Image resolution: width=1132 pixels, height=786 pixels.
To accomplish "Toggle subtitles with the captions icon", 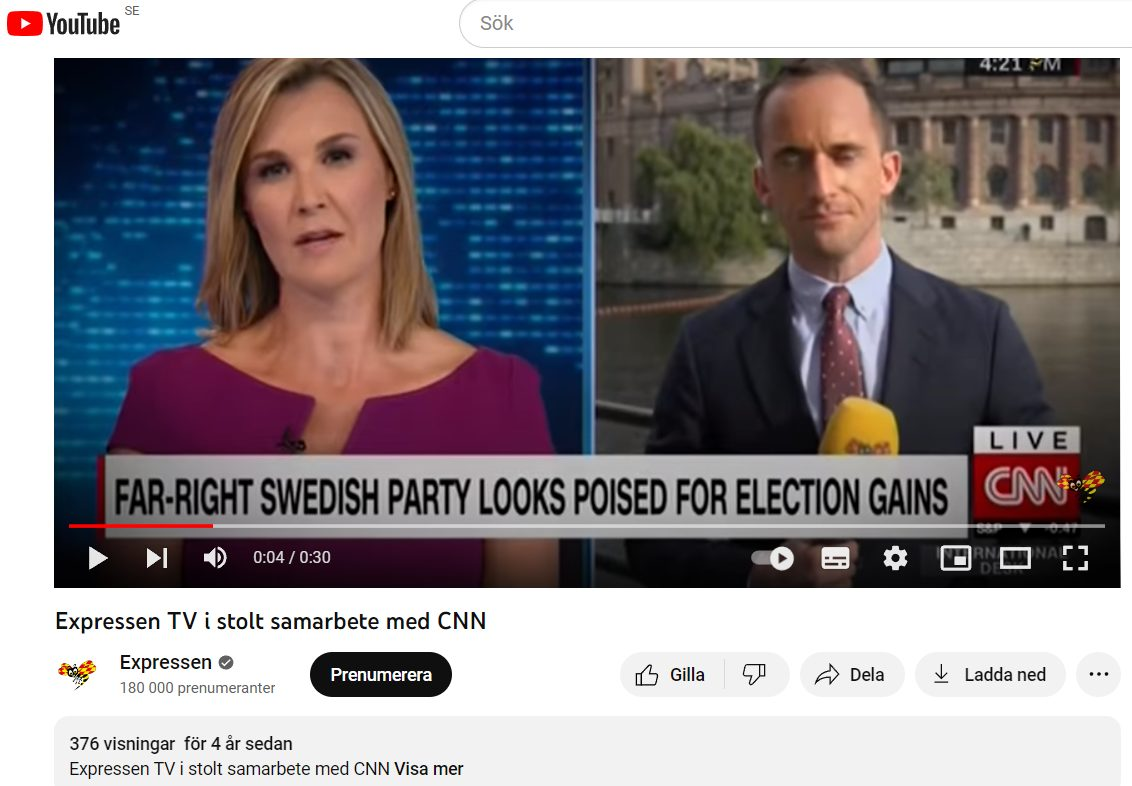I will [x=835, y=558].
